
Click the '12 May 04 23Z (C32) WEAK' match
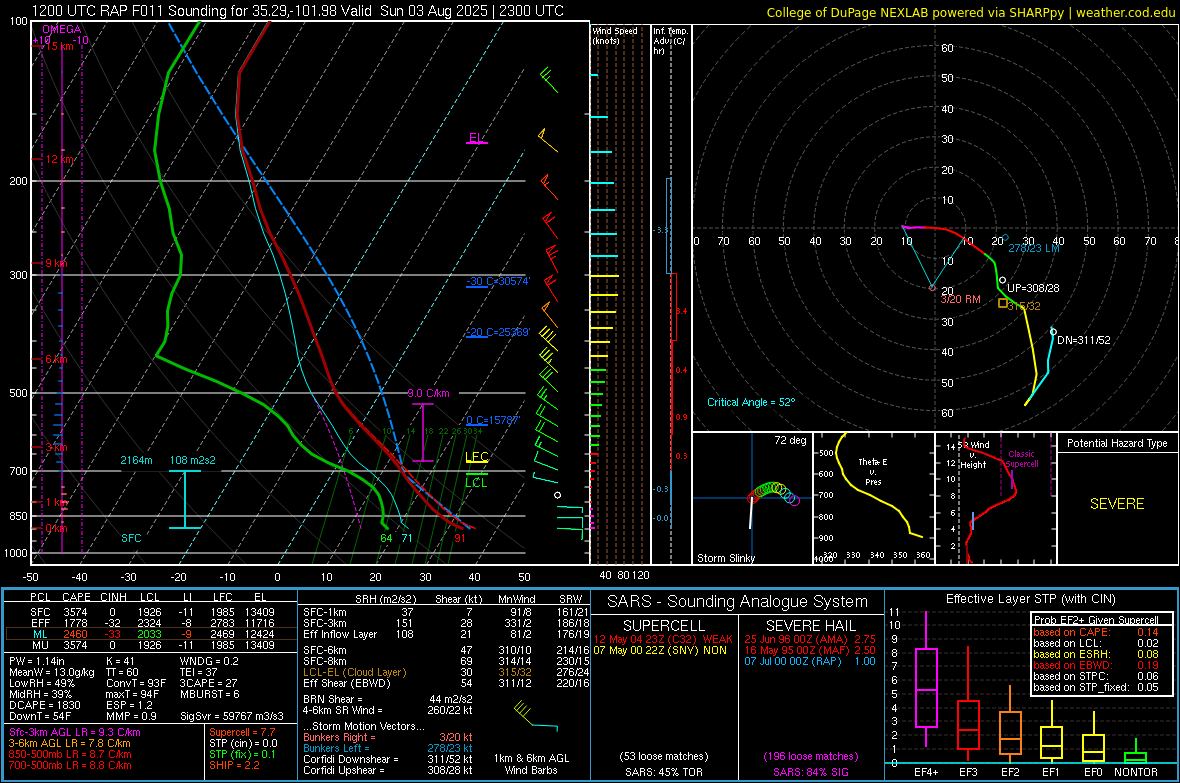[663, 639]
